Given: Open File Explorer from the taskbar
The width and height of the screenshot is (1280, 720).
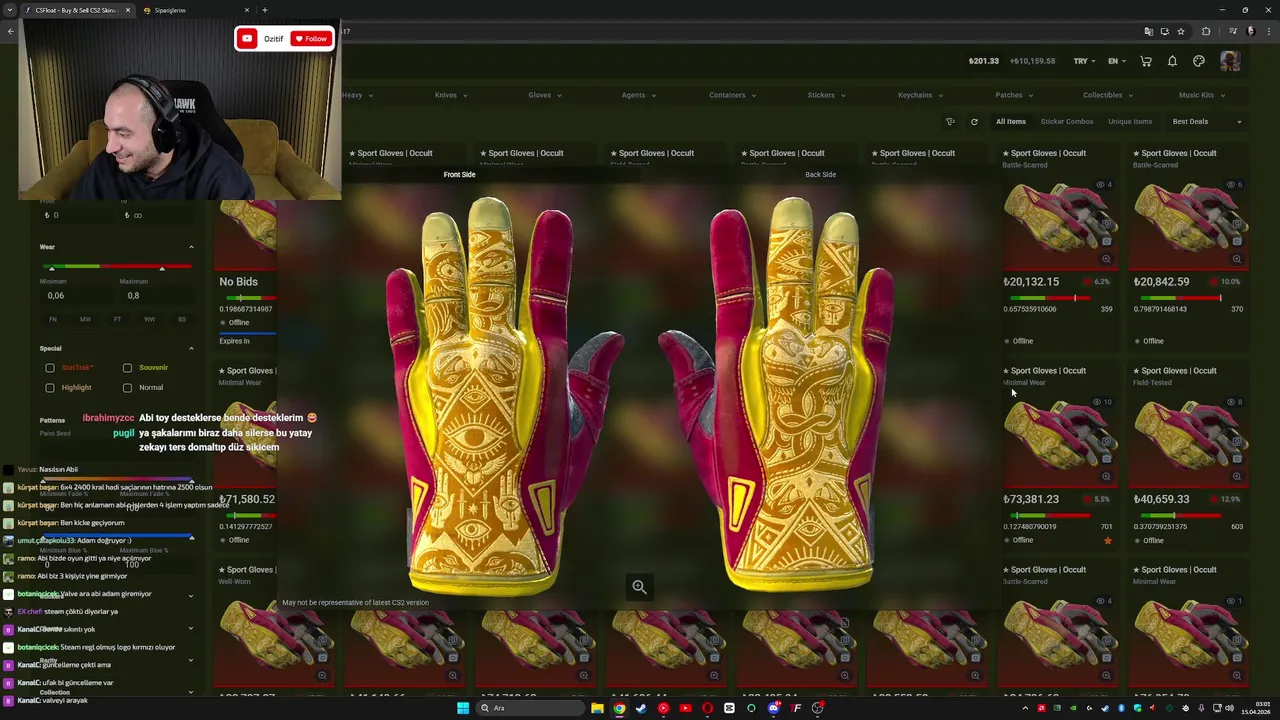Looking at the screenshot, I should (x=597, y=708).
